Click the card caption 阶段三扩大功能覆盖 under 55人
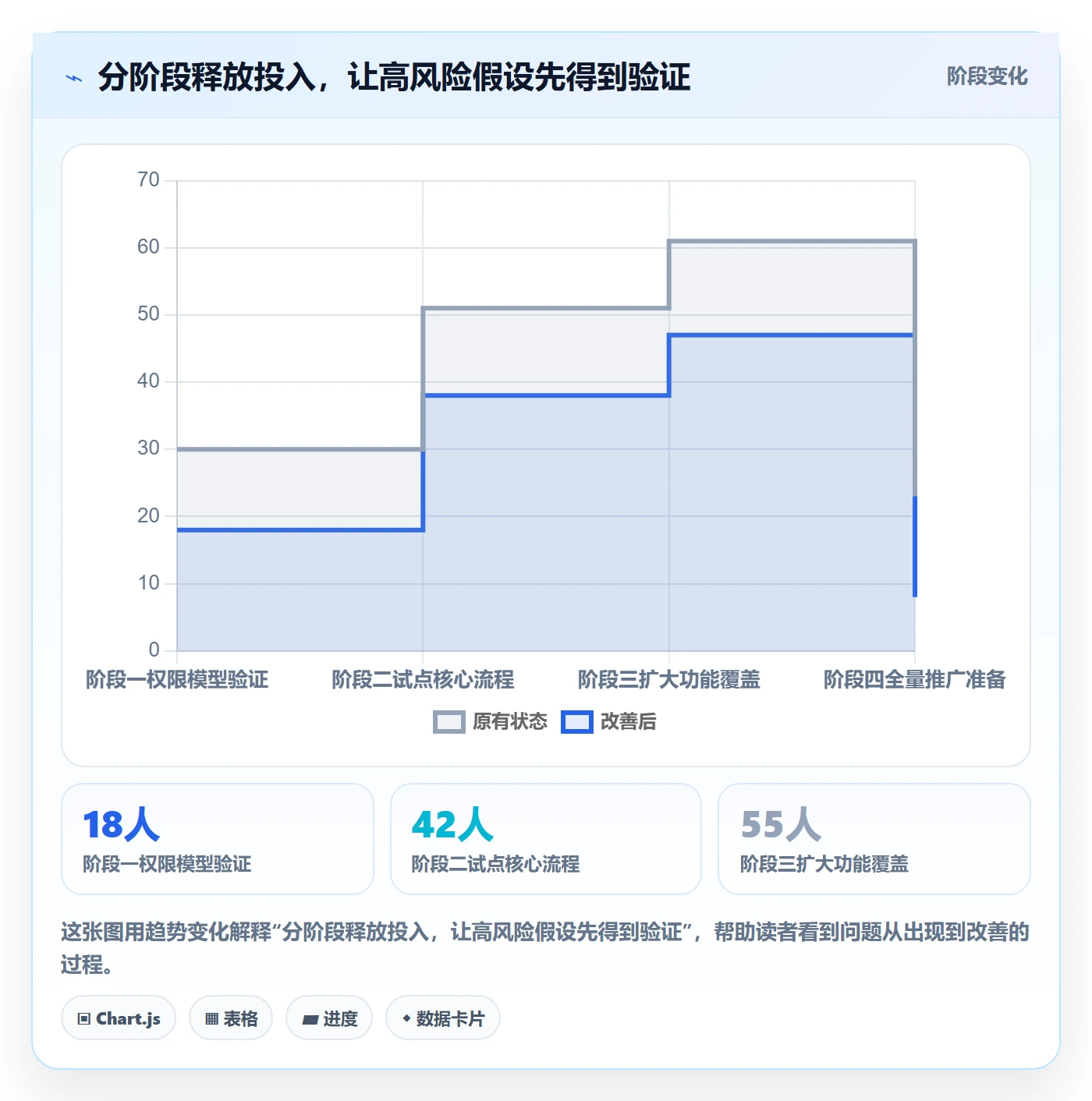The image size is (1092, 1101). pos(824,864)
